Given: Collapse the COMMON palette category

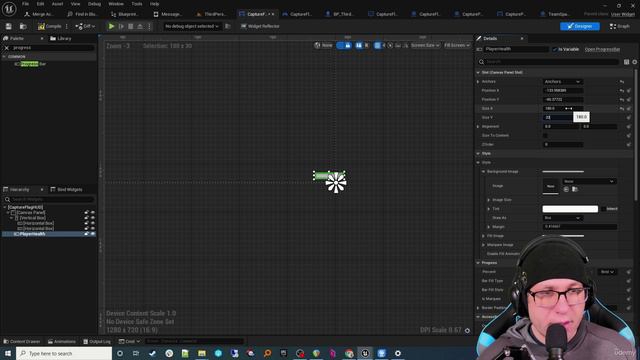Looking at the screenshot, I should 4,57.
